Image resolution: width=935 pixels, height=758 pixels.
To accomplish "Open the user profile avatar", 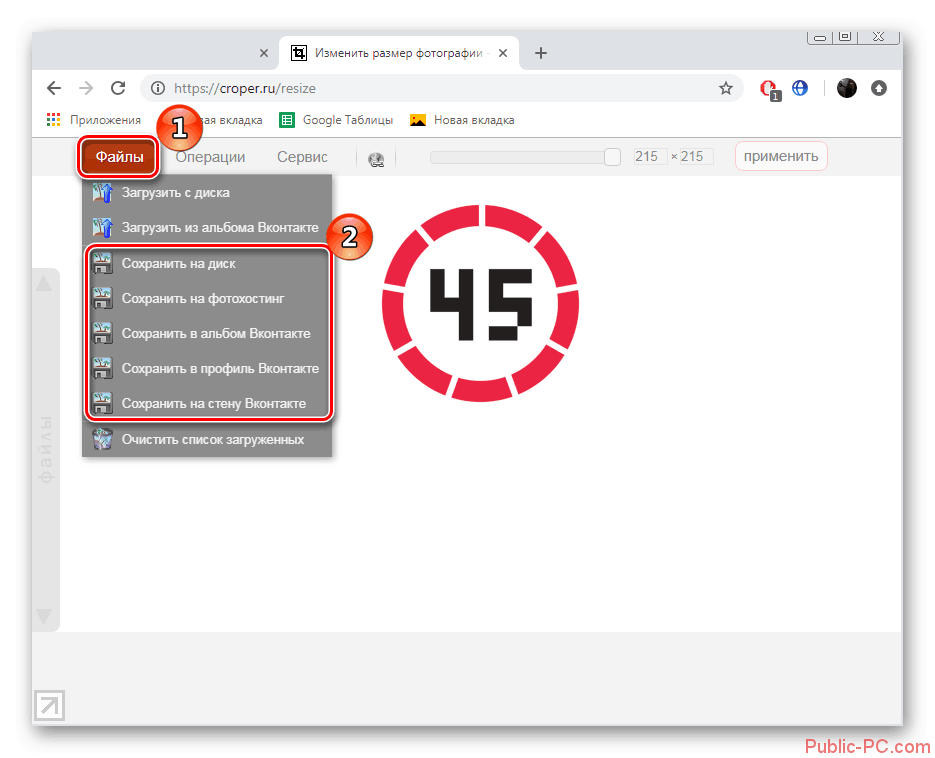I will (x=847, y=88).
